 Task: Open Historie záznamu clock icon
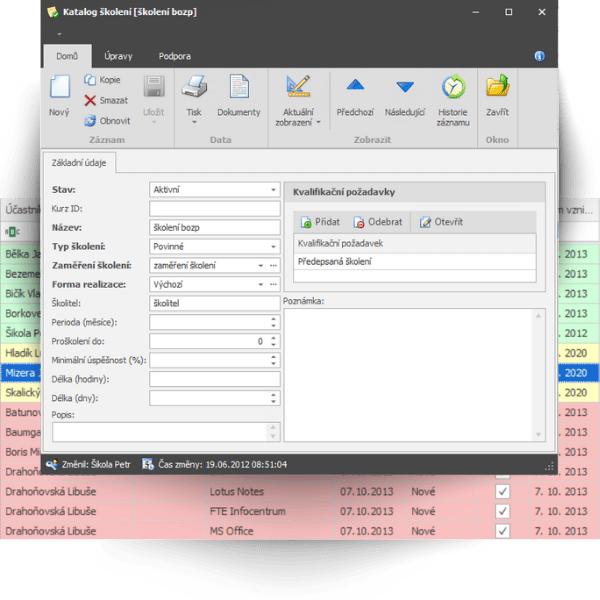coord(453,88)
